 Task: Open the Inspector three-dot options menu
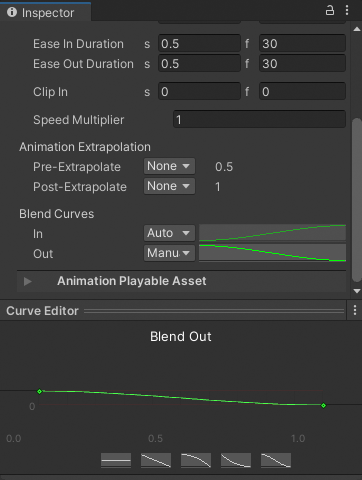[347, 10]
